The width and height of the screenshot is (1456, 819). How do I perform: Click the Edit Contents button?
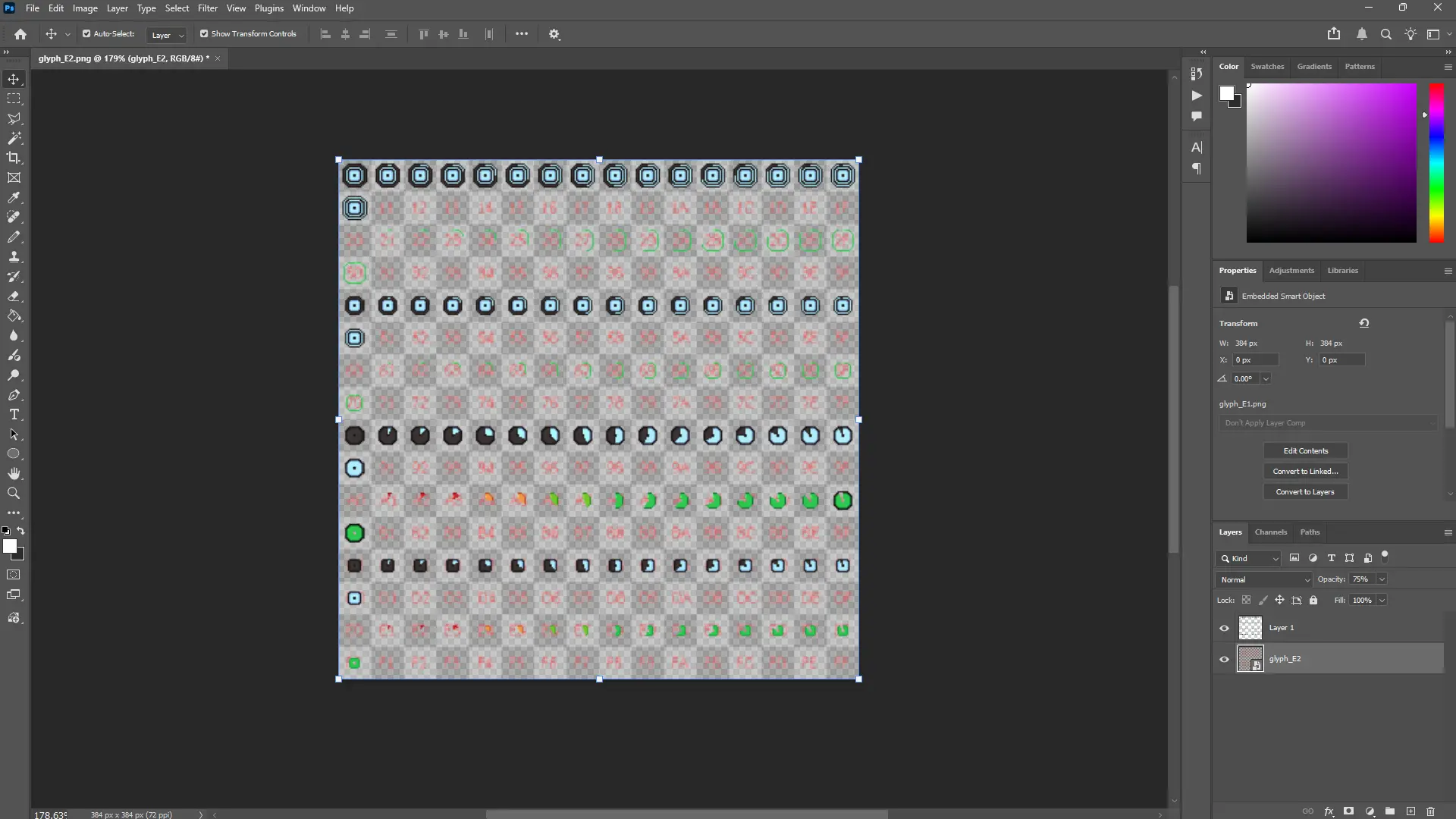pyautogui.click(x=1306, y=450)
